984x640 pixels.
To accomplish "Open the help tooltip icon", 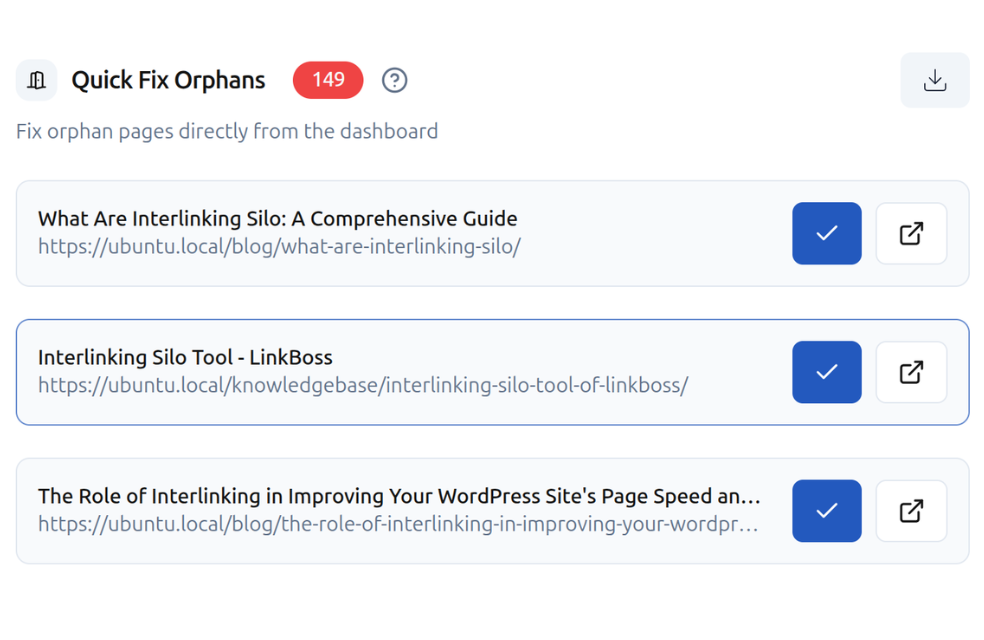I will pyautogui.click(x=394, y=80).
